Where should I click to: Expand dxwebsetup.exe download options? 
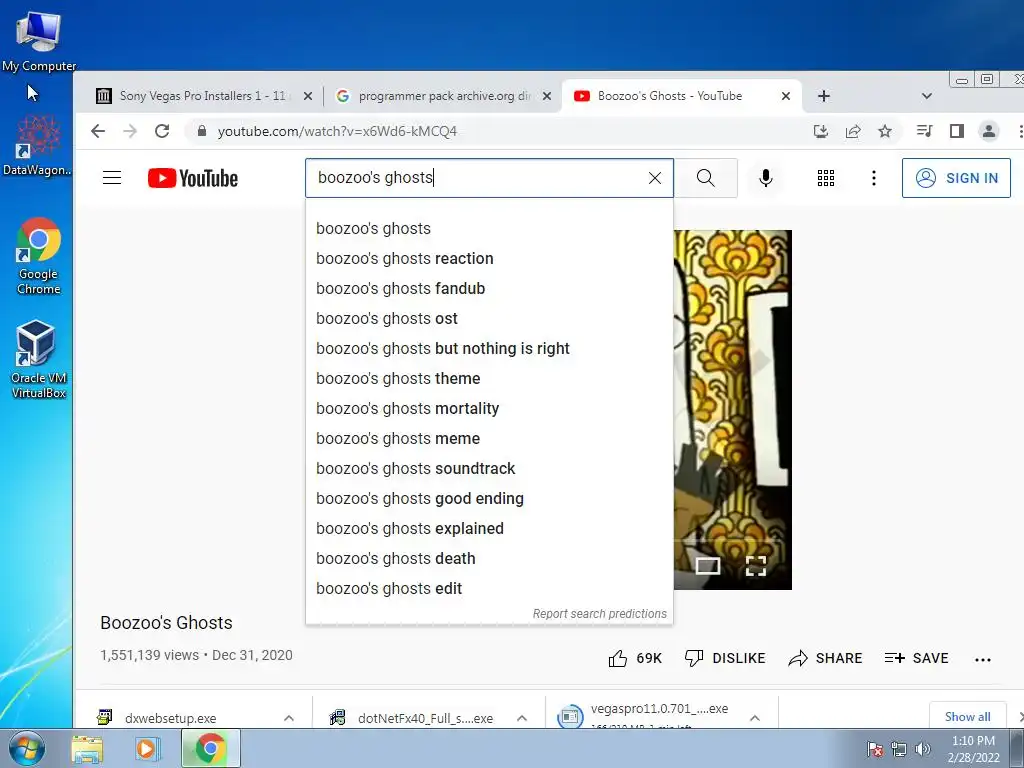click(x=289, y=718)
